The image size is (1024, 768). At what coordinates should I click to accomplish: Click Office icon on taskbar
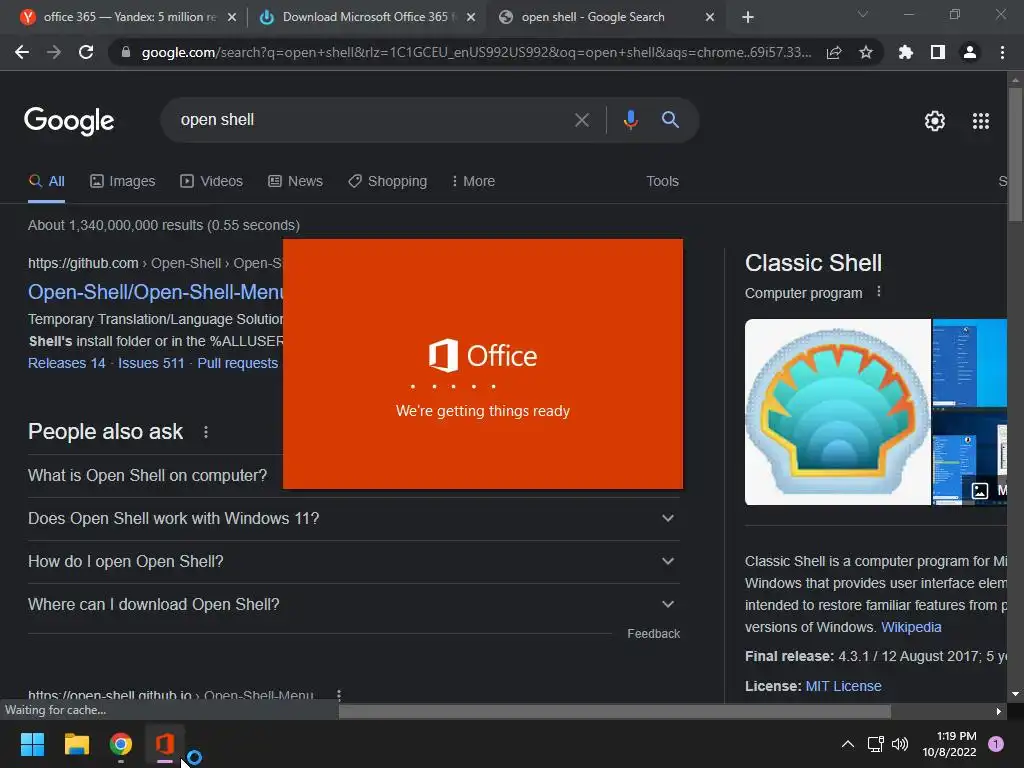pyautogui.click(x=165, y=744)
